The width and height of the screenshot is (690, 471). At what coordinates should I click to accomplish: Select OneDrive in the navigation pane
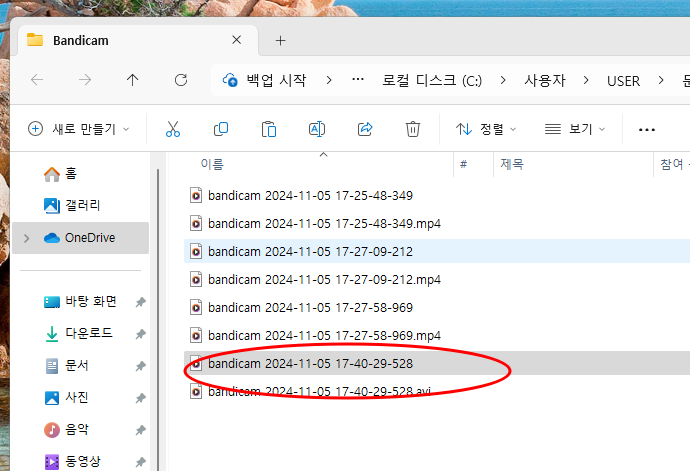(81, 238)
